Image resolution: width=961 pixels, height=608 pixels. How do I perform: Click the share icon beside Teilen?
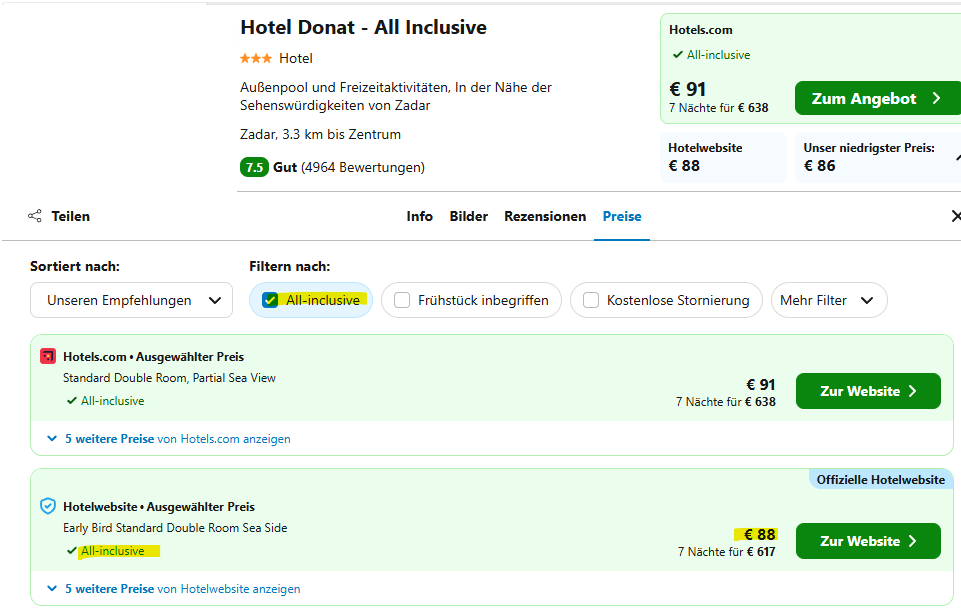pos(35,216)
